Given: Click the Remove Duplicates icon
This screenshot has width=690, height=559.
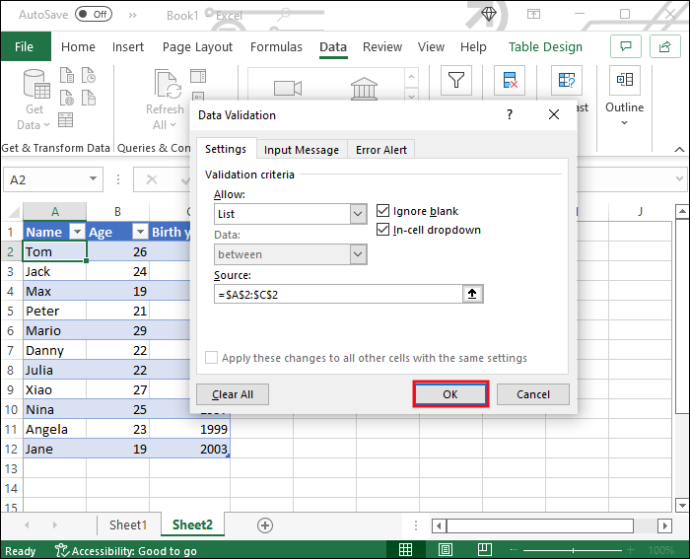Looking at the screenshot, I should [x=510, y=81].
